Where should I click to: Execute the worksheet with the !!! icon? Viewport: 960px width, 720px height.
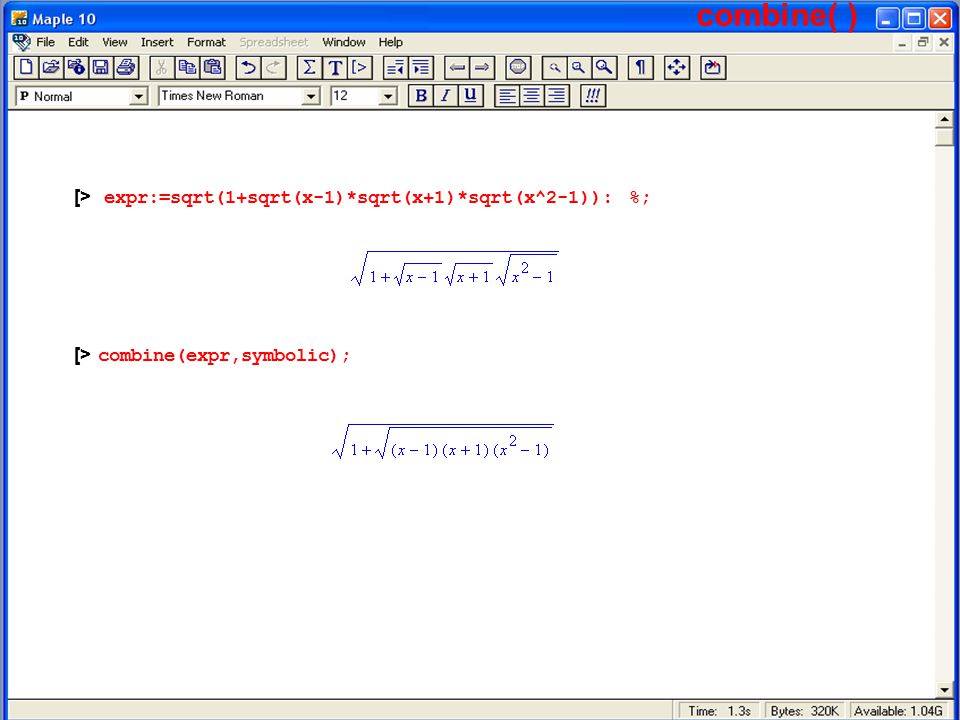click(593, 96)
